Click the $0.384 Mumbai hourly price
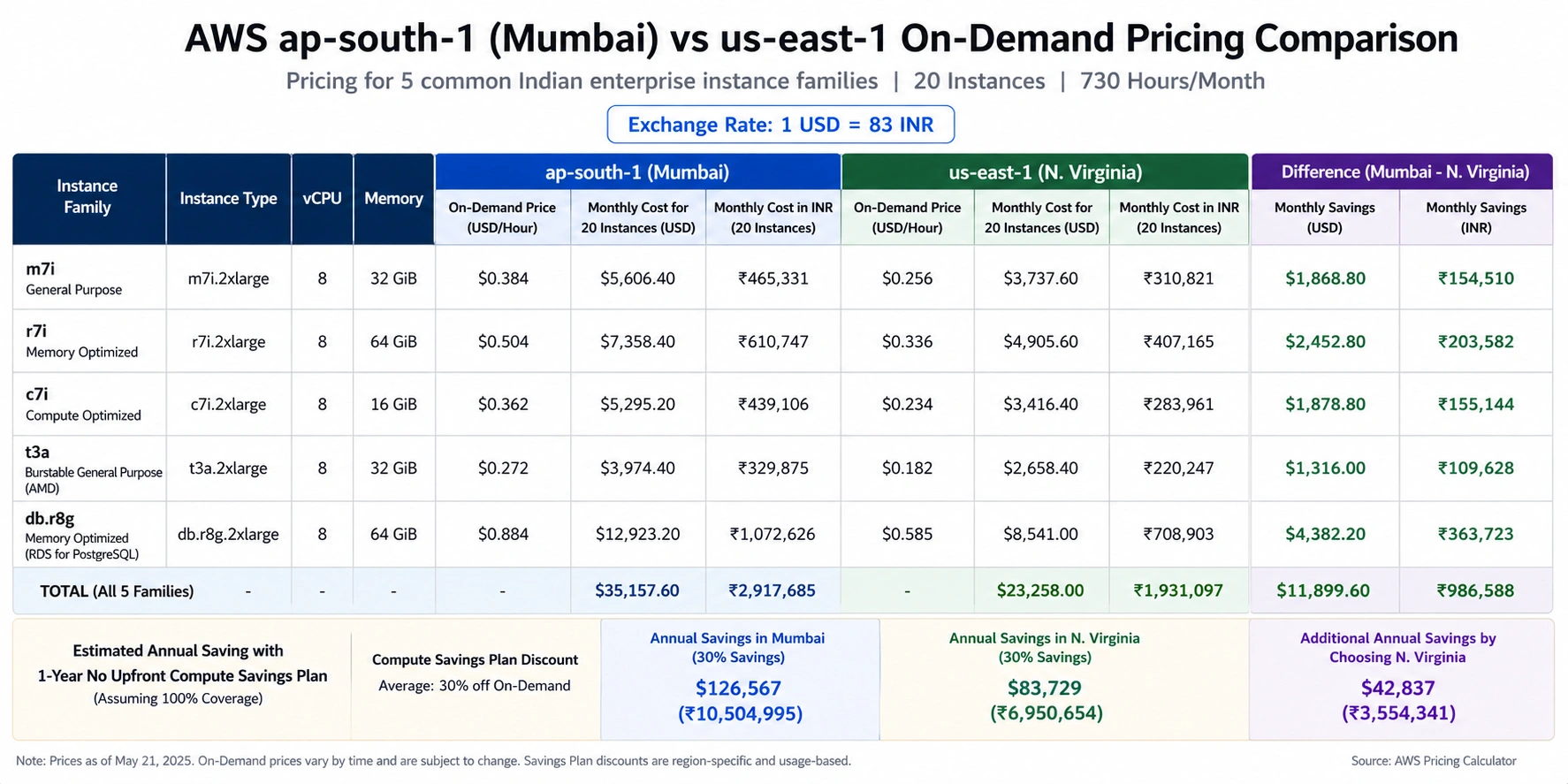 [x=503, y=278]
